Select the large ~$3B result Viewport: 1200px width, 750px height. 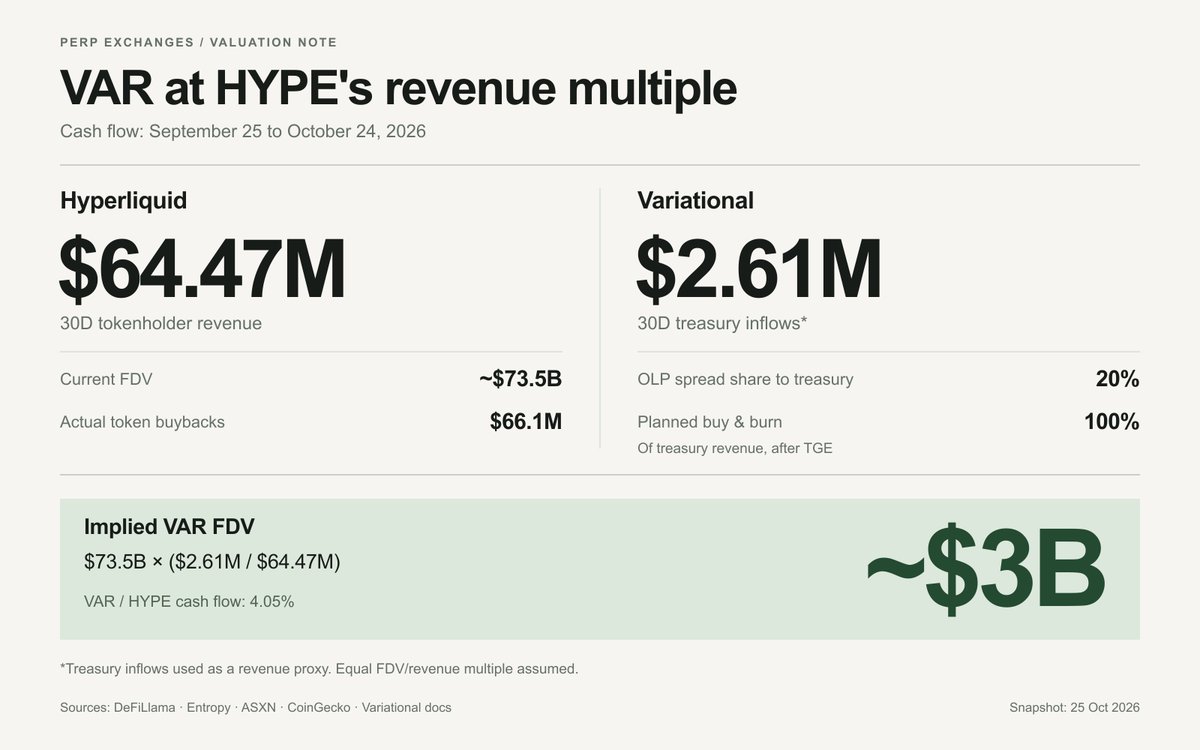985,568
